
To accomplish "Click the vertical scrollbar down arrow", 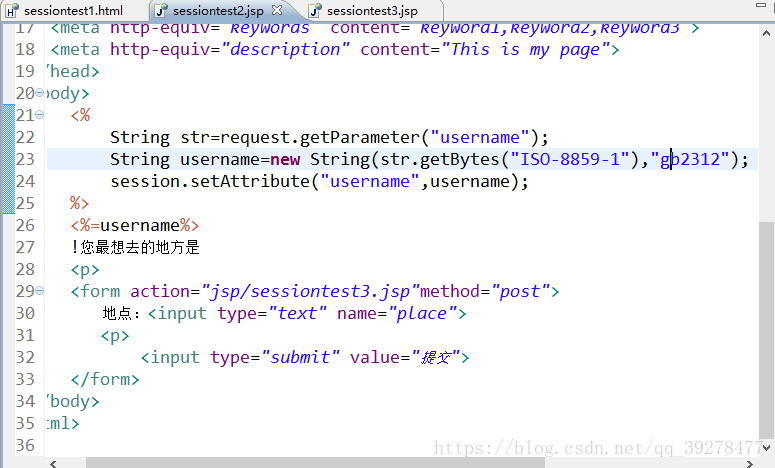I will 766,448.
